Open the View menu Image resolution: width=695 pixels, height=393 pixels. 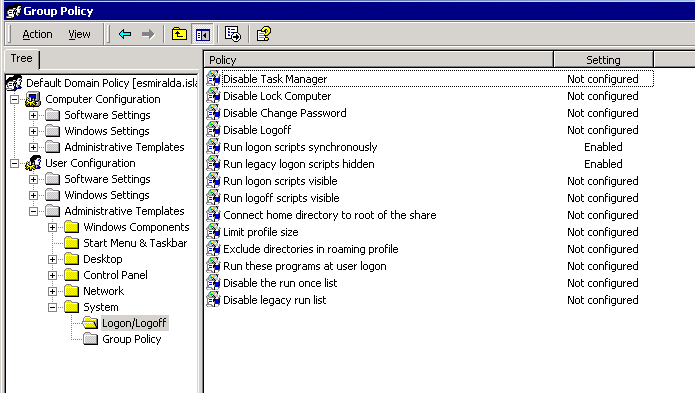(x=79, y=34)
